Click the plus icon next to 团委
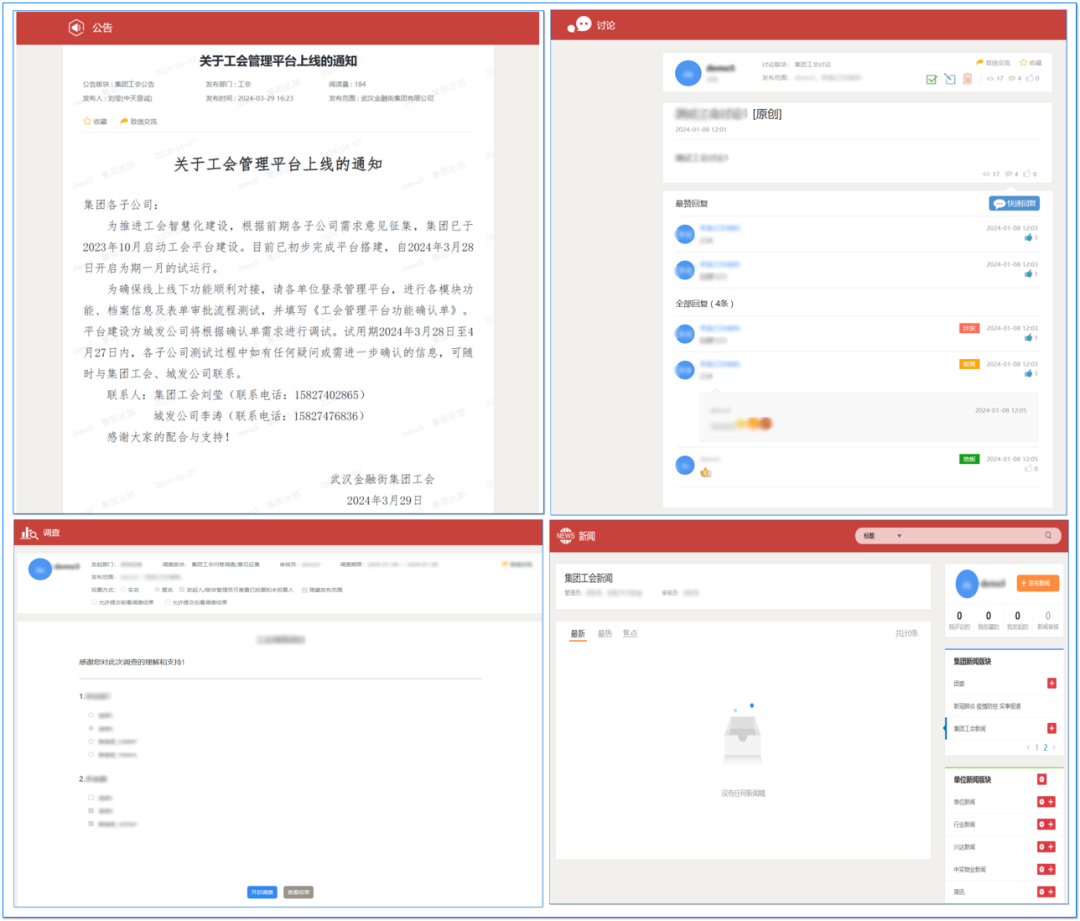The height and width of the screenshot is (921, 1080). pyautogui.click(x=1051, y=683)
